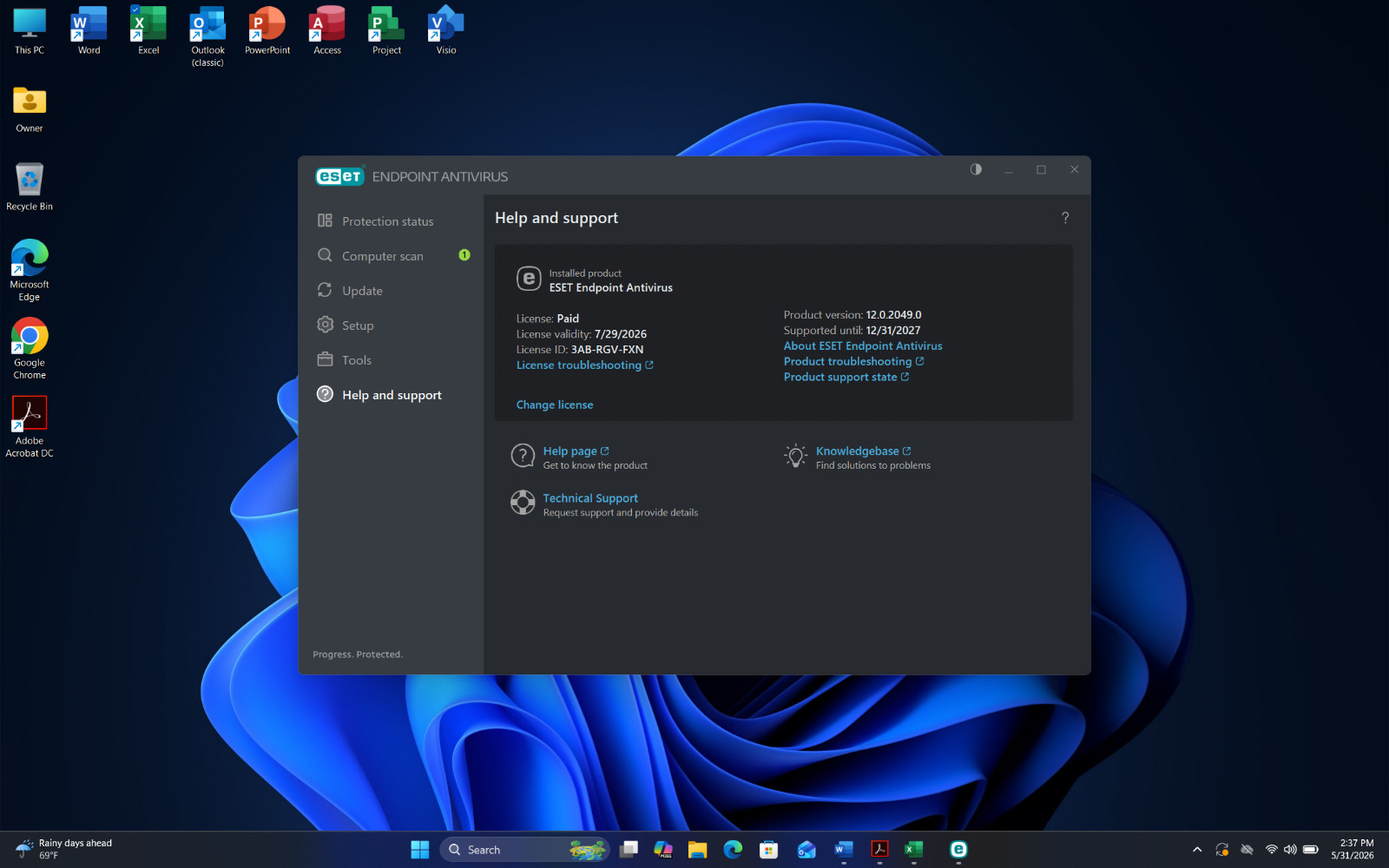This screenshot has width=1389, height=868.
Task: Click License troubleshooting link
Action: point(584,365)
